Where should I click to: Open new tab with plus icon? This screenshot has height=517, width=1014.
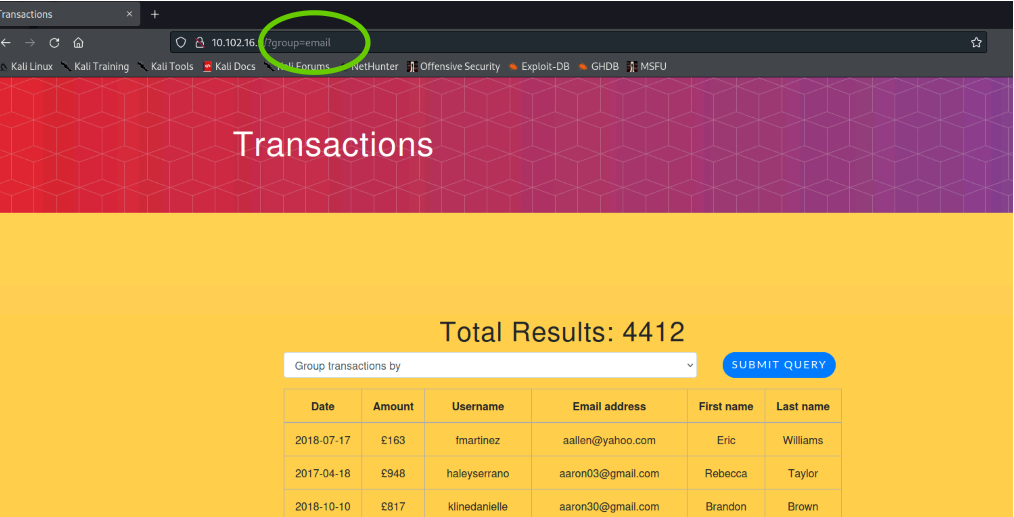pos(154,14)
